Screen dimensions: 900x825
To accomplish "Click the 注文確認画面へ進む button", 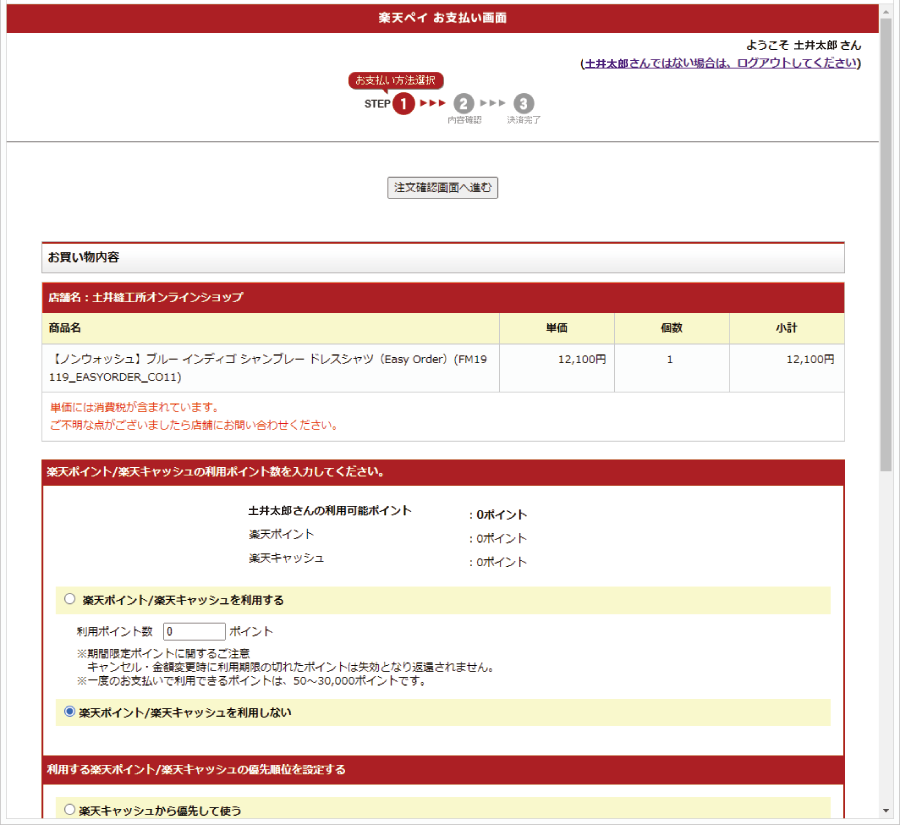I will click(443, 188).
